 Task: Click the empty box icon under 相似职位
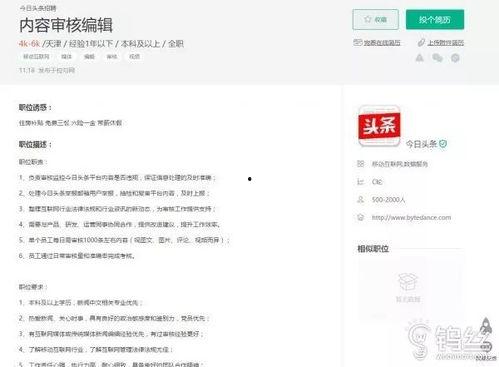tap(408, 282)
